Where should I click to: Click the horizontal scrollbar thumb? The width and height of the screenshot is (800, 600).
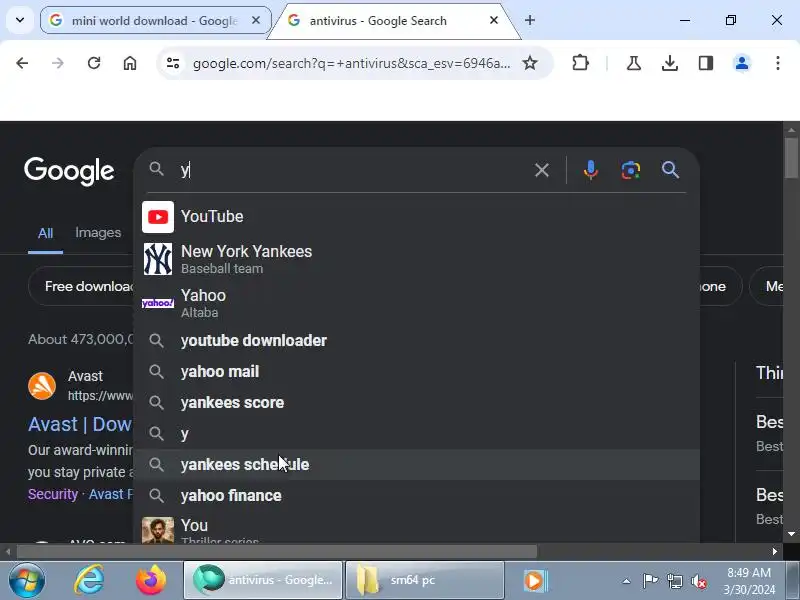(x=277, y=552)
